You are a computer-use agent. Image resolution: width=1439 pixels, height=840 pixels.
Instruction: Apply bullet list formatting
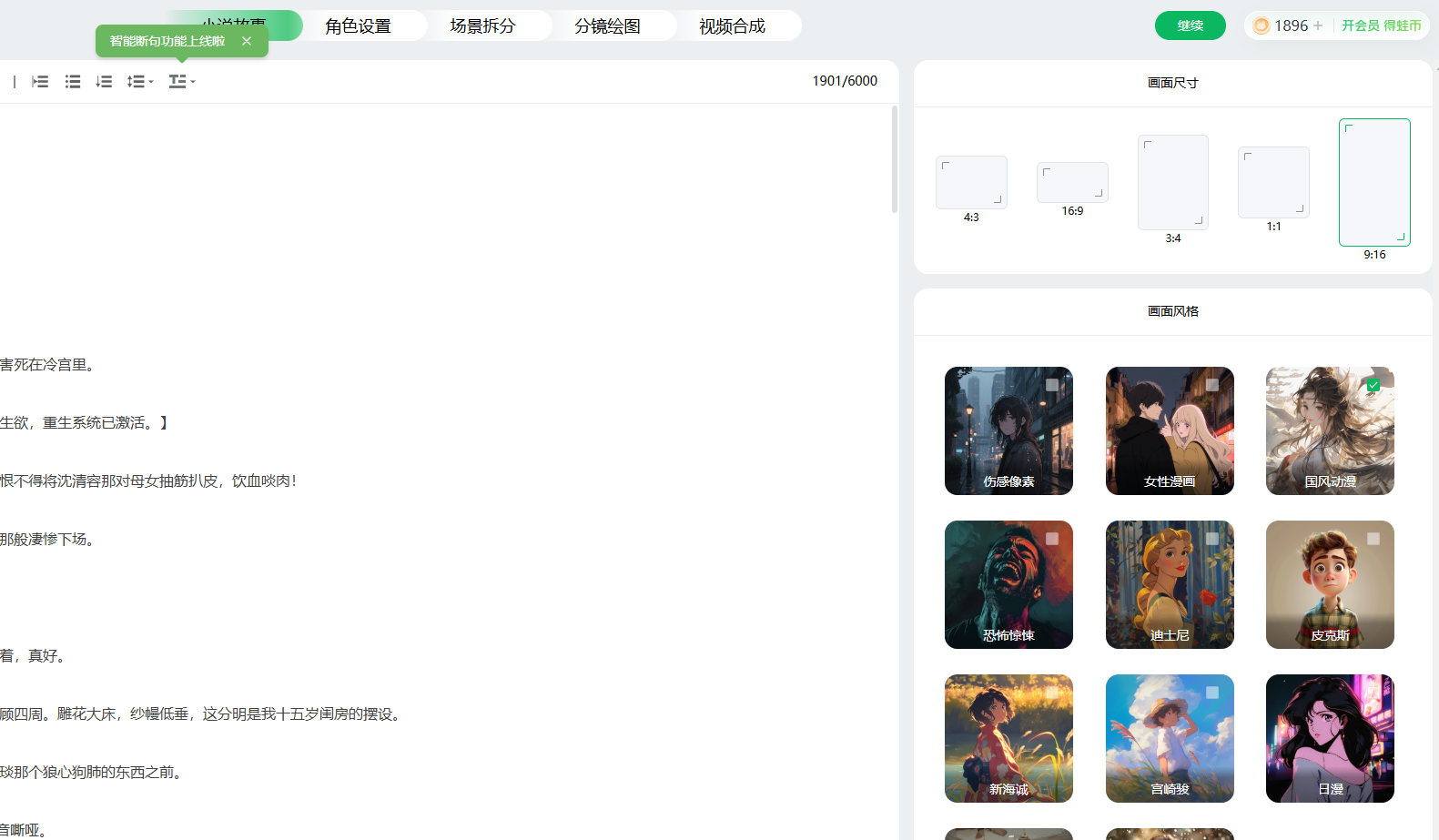click(x=73, y=82)
